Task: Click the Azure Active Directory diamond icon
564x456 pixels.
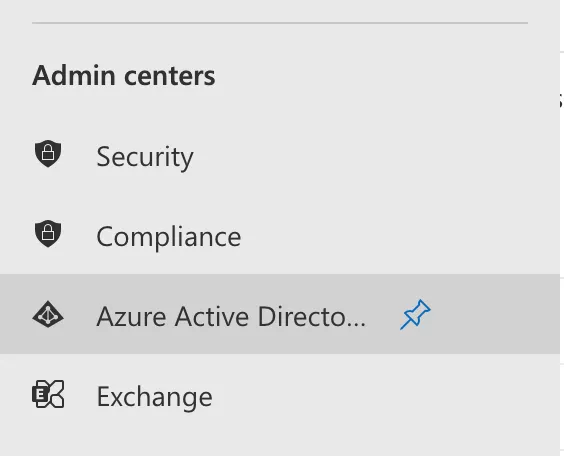Action: point(48,314)
